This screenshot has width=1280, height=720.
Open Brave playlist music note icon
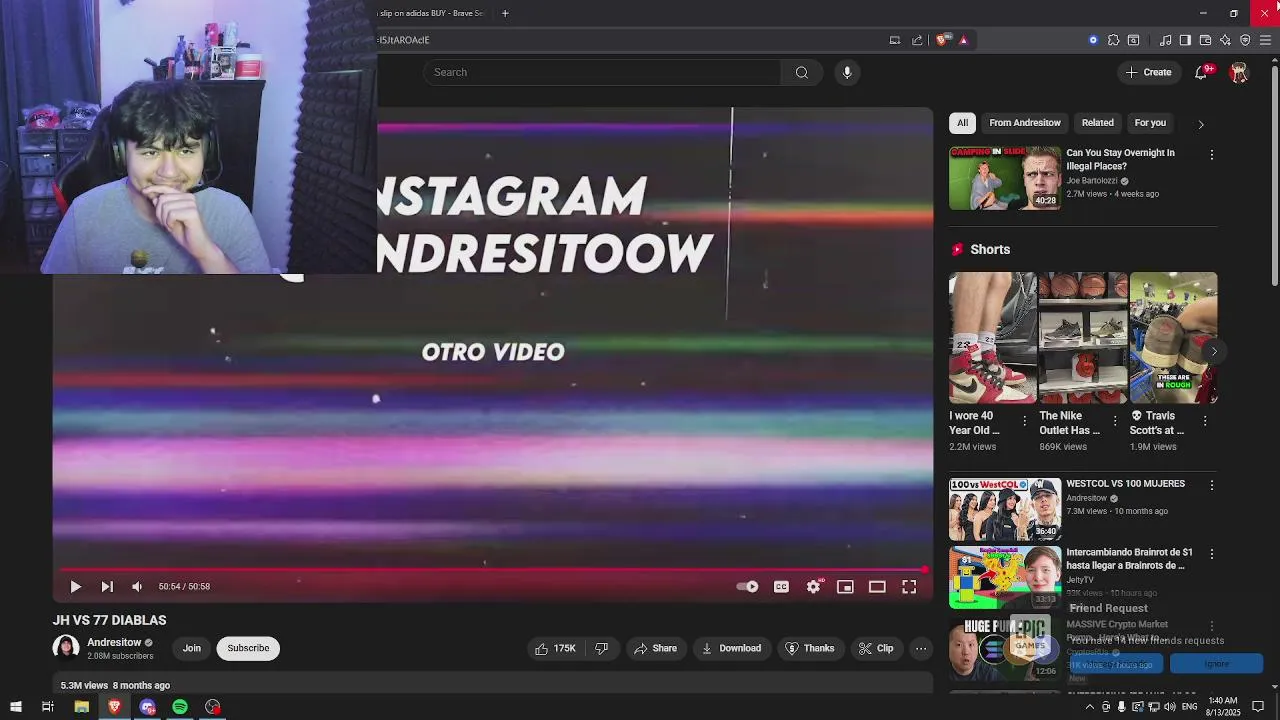coord(1165,40)
